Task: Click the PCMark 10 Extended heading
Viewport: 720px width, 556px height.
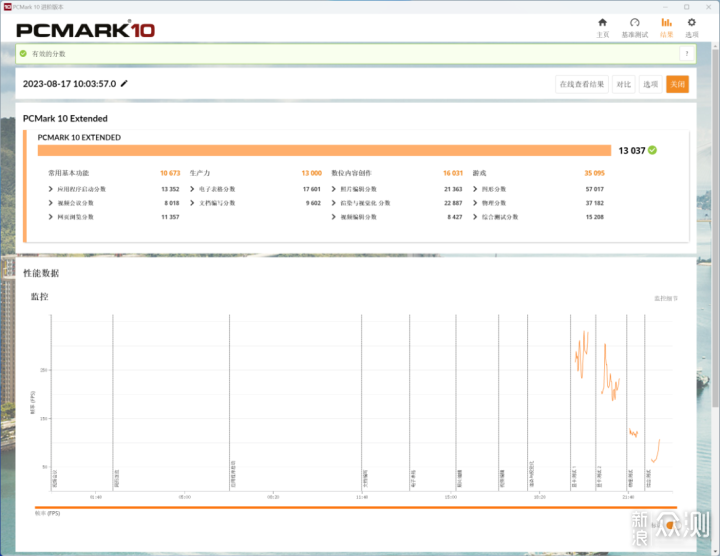Action: pos(65,118)
